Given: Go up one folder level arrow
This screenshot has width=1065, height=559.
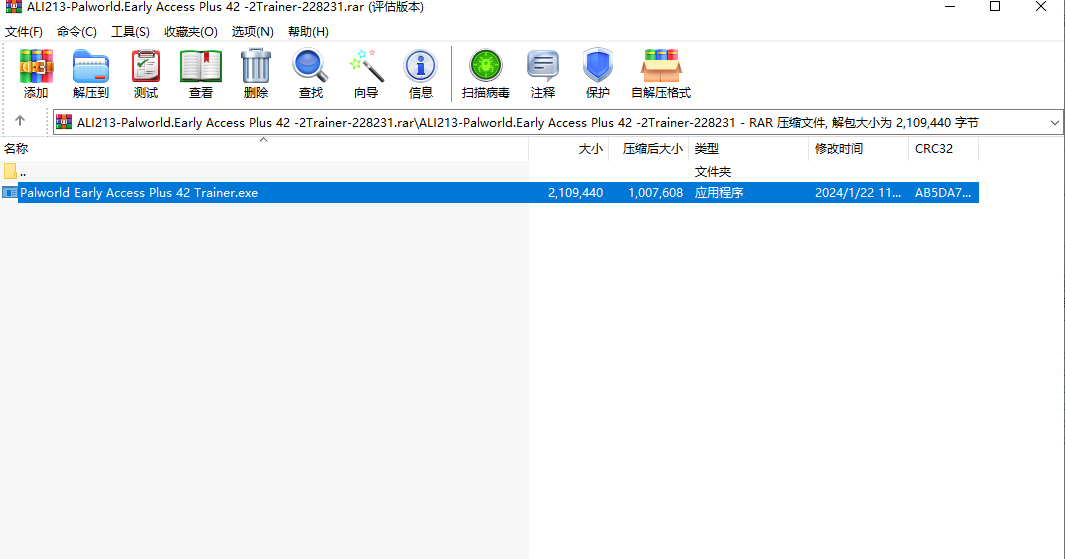Looking at the screenshot, I should pos(20,121).
